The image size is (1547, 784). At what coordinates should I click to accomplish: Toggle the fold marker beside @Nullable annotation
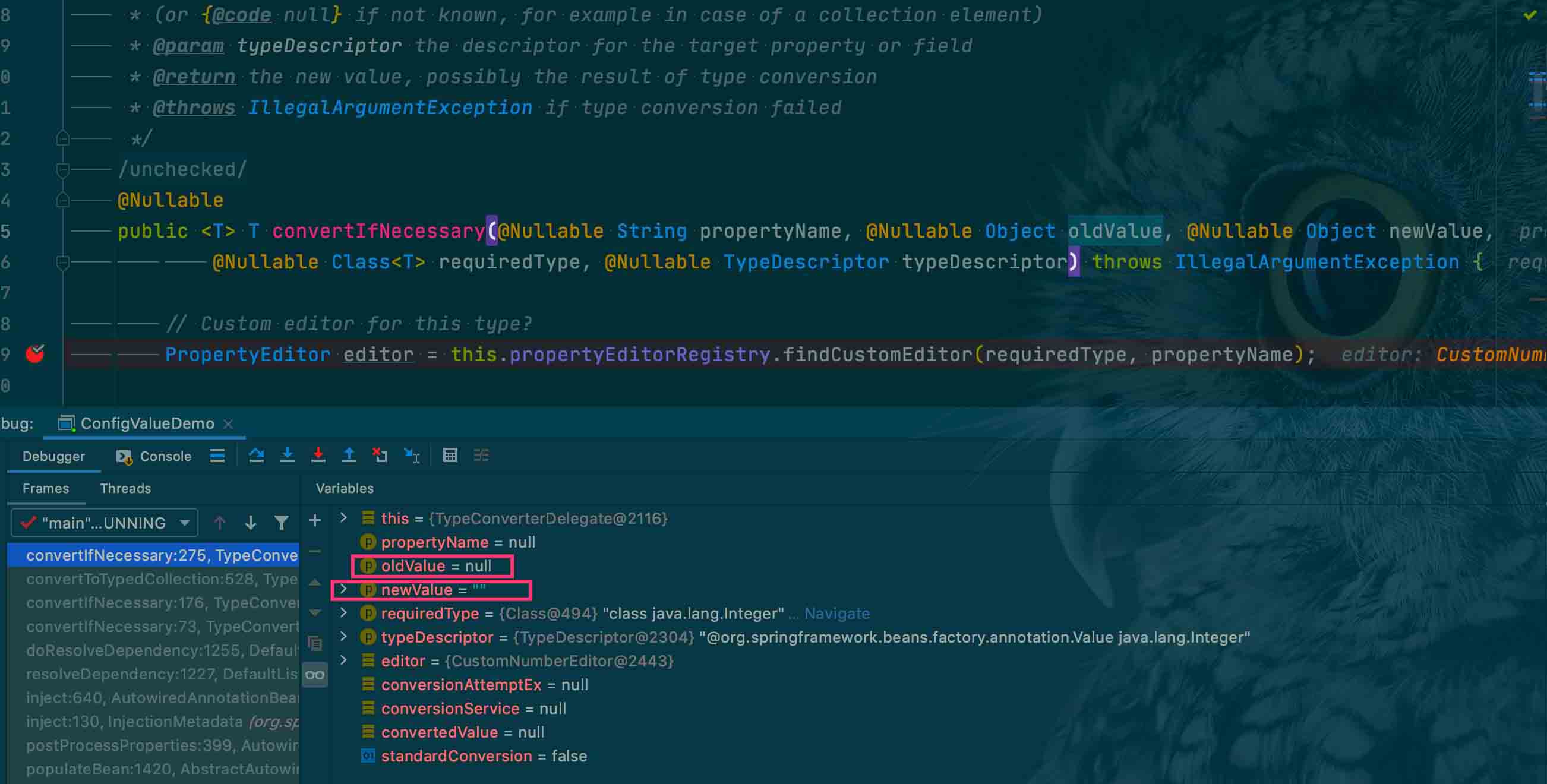click(62, 200)
